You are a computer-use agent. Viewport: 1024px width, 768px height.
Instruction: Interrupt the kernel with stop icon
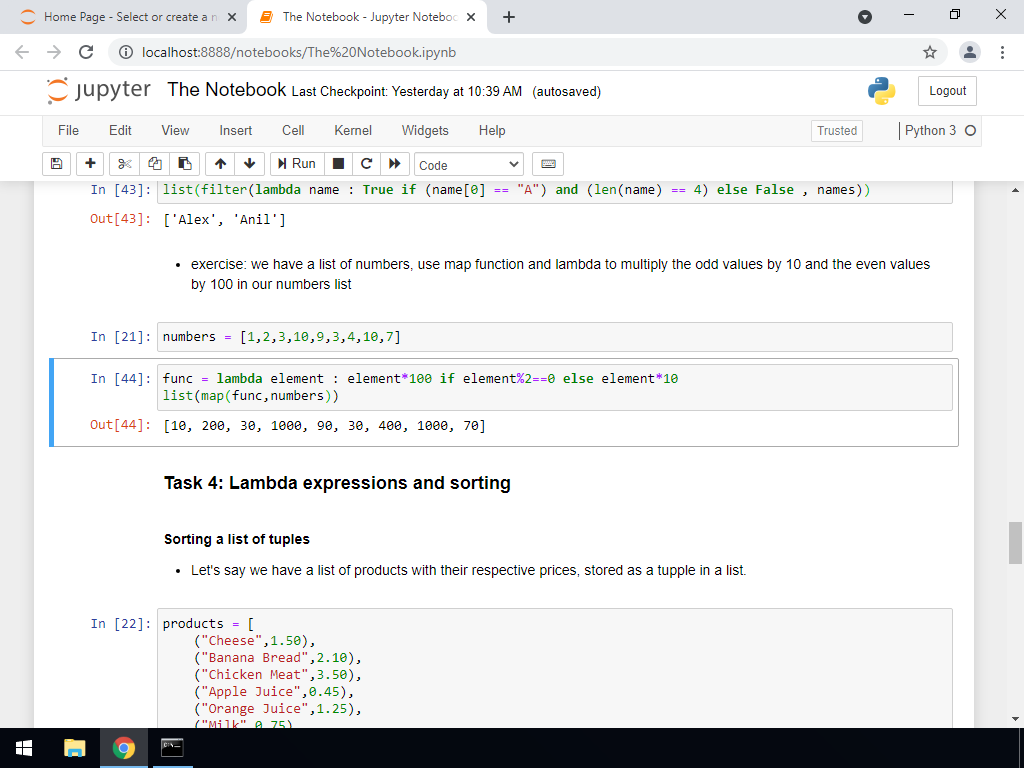tap(339, 164)
